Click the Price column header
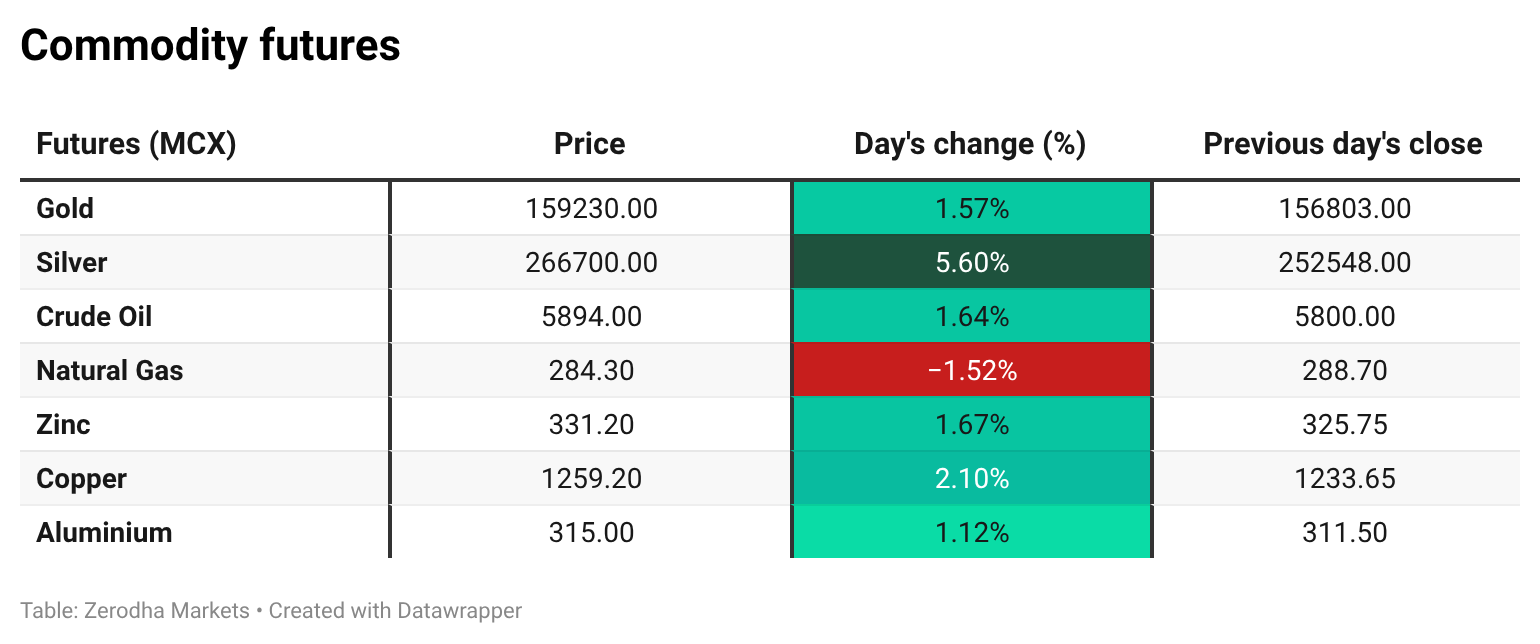 click(590, 144)
